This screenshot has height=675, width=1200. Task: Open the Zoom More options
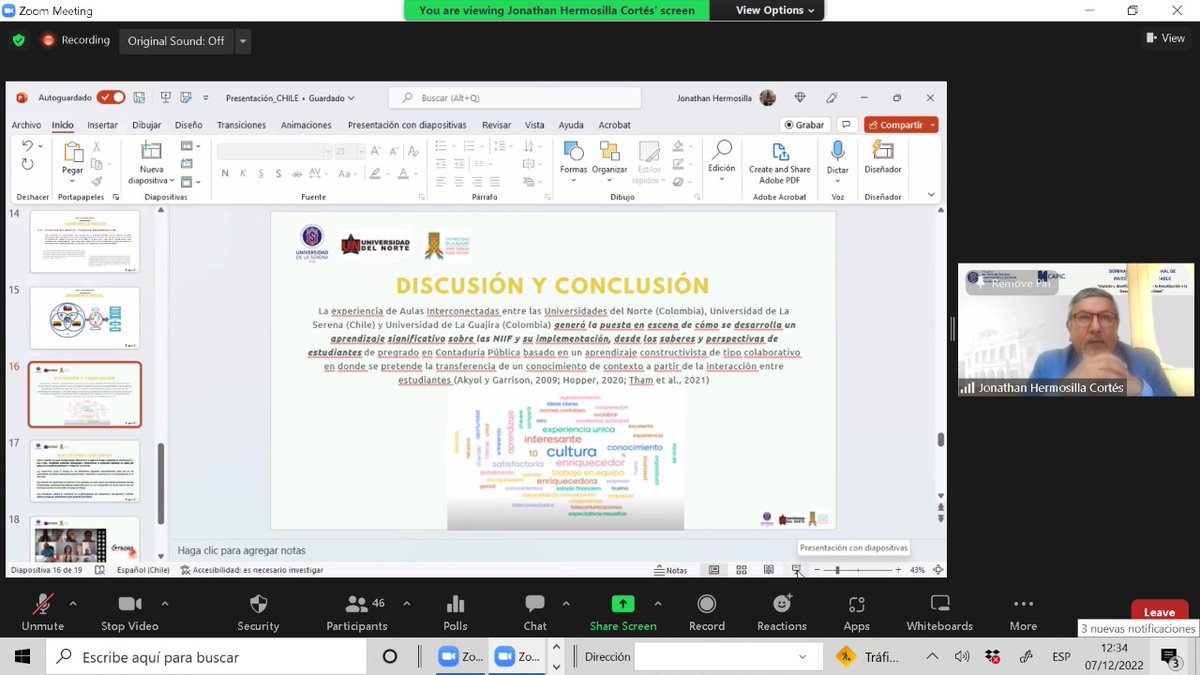click(1023, 612)
